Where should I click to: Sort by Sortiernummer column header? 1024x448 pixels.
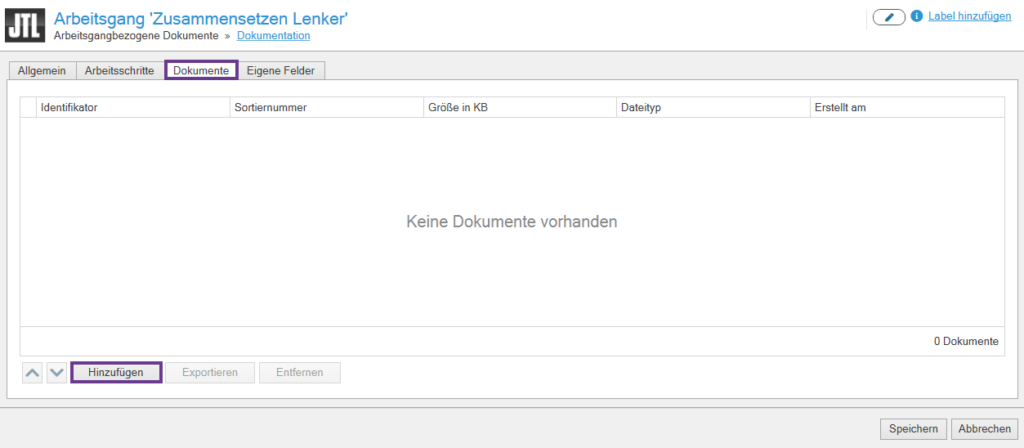327,108
